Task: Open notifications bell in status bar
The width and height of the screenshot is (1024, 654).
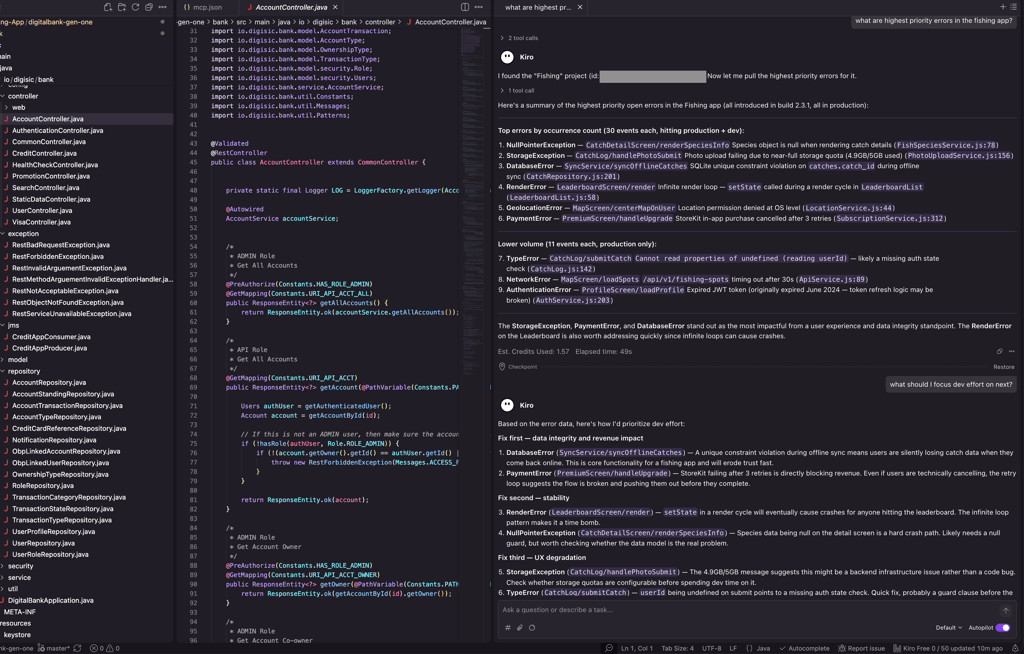Action: tap(1015, 648)
